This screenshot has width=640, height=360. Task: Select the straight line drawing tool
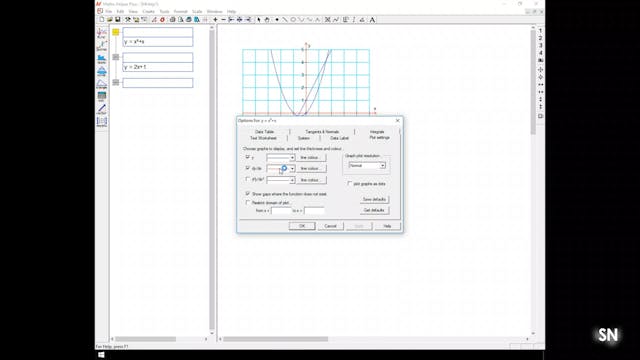(285, 20)
